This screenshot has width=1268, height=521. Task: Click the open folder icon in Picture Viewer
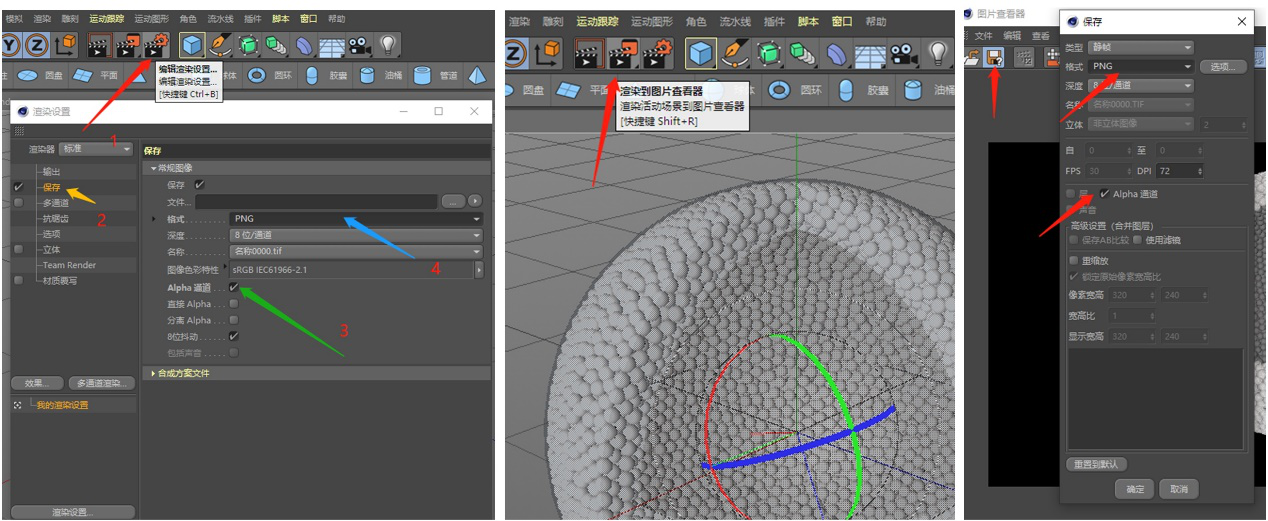[971, 58]
